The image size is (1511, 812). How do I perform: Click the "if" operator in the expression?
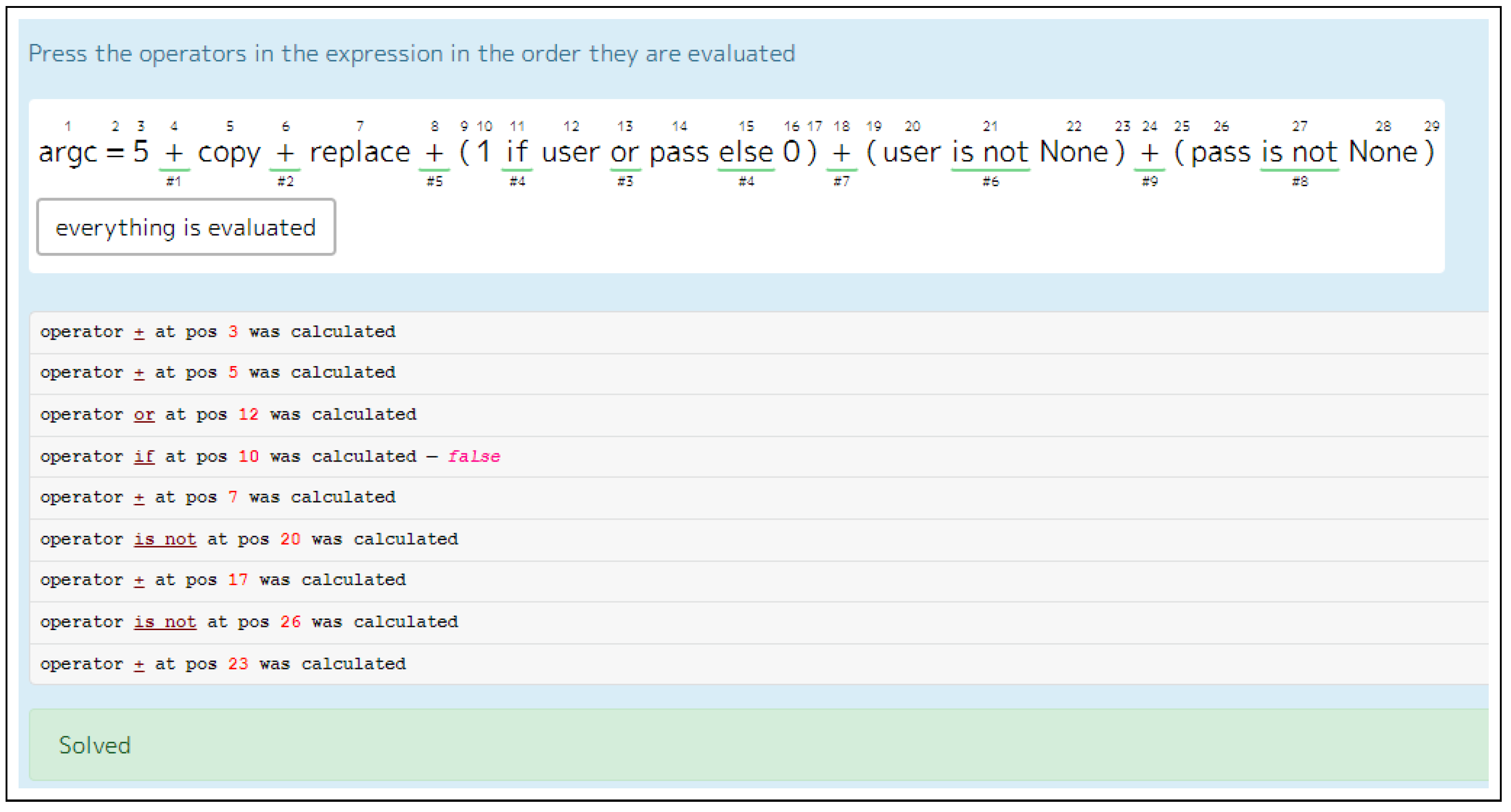[x=517, y=153]
